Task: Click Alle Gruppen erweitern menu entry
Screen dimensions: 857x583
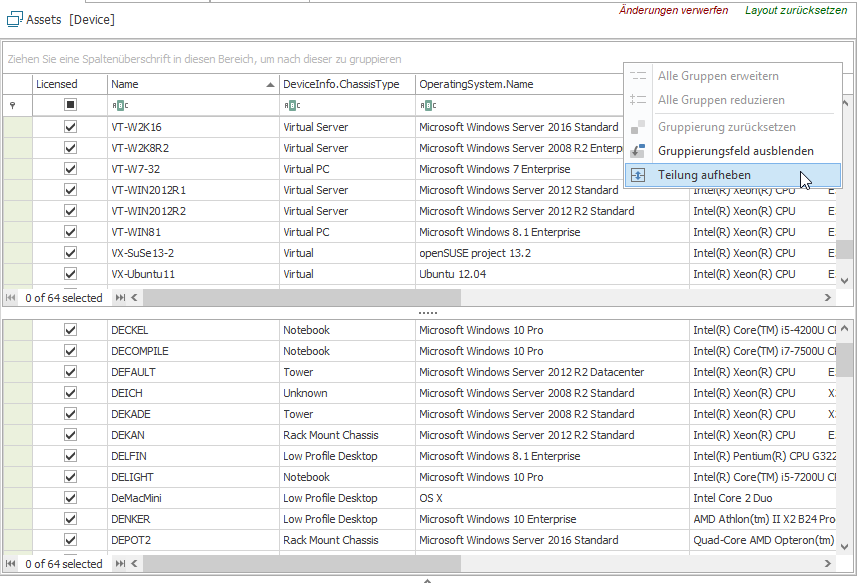Action: [x=733, y=76]
